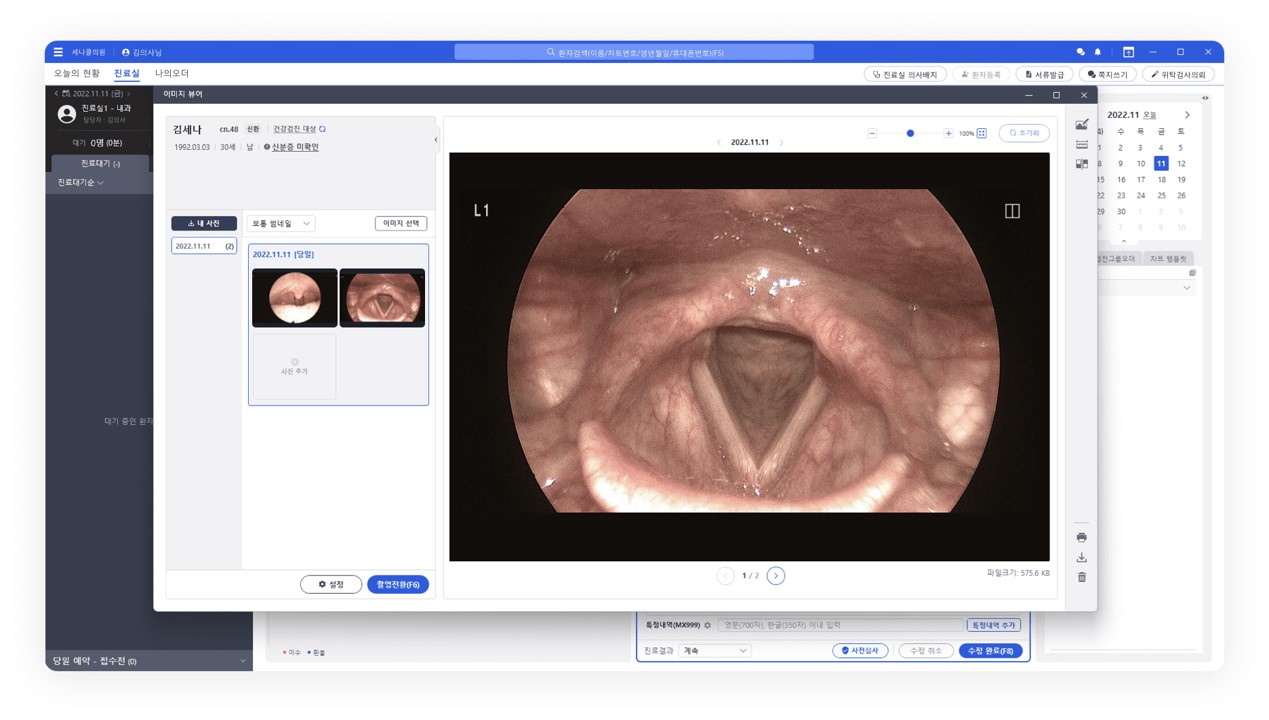Select day 11 in the calendar
The width and height of the screenshot is (1269, 720).
click(1161, 163)
